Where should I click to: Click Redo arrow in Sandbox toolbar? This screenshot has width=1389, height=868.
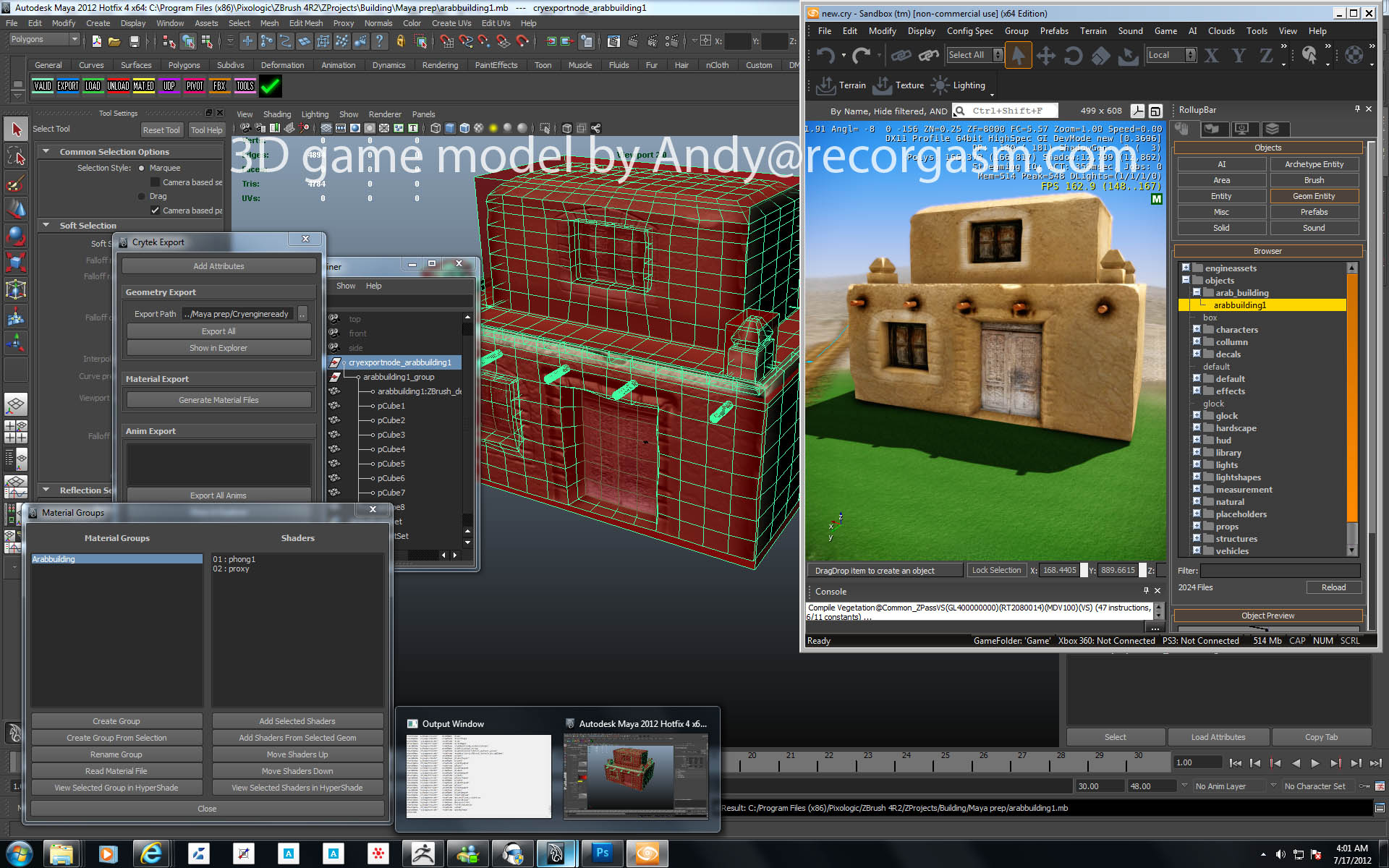(861, 55)
